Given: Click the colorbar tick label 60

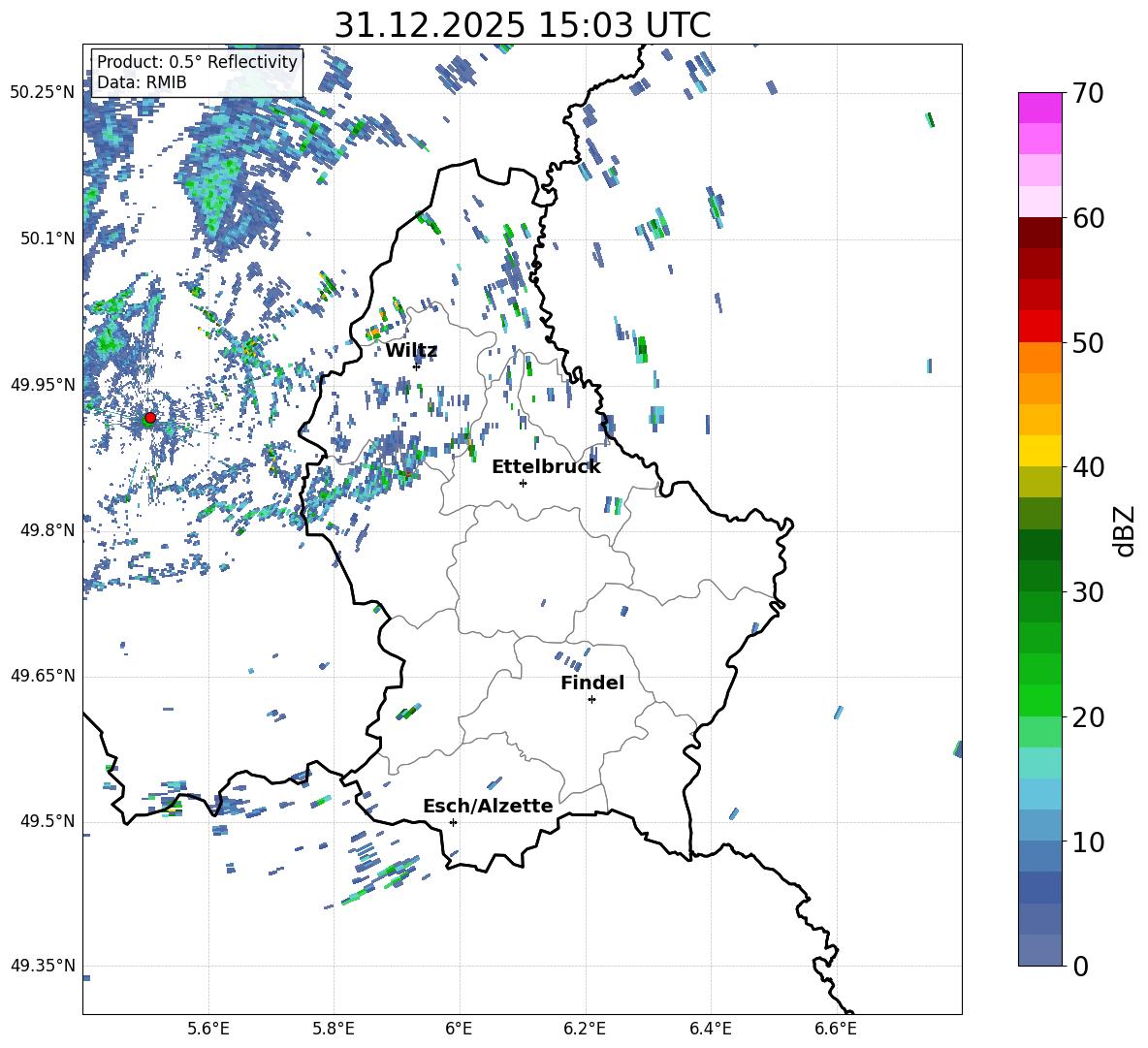Looking at the screenshot, I should pos(1089,218).
